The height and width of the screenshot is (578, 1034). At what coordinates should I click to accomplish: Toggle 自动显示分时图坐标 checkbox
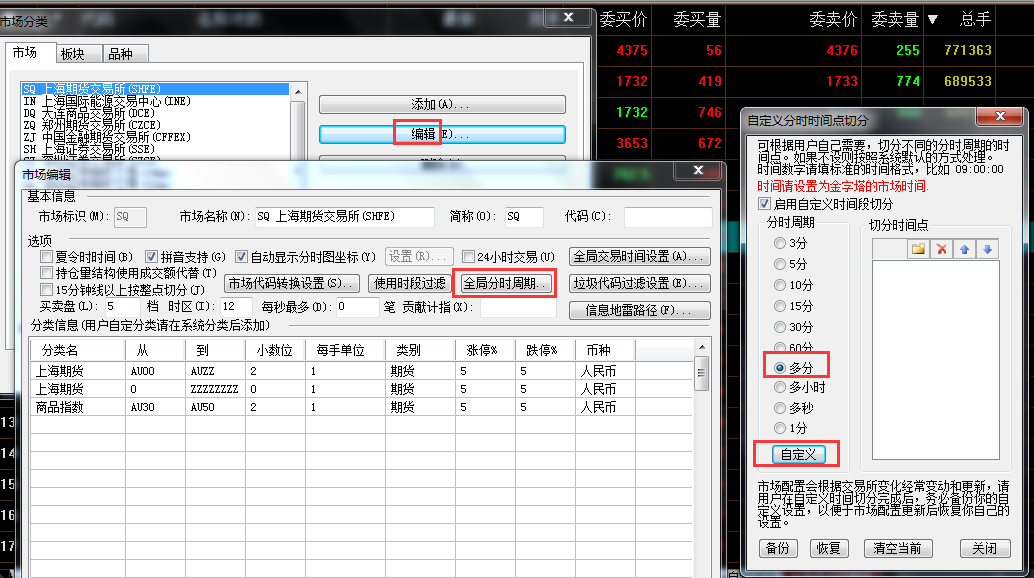241,257
